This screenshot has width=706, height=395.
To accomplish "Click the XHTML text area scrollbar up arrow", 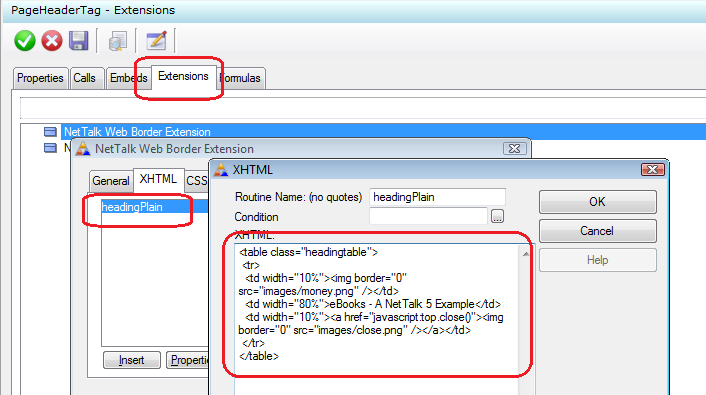I will [525, 254].
